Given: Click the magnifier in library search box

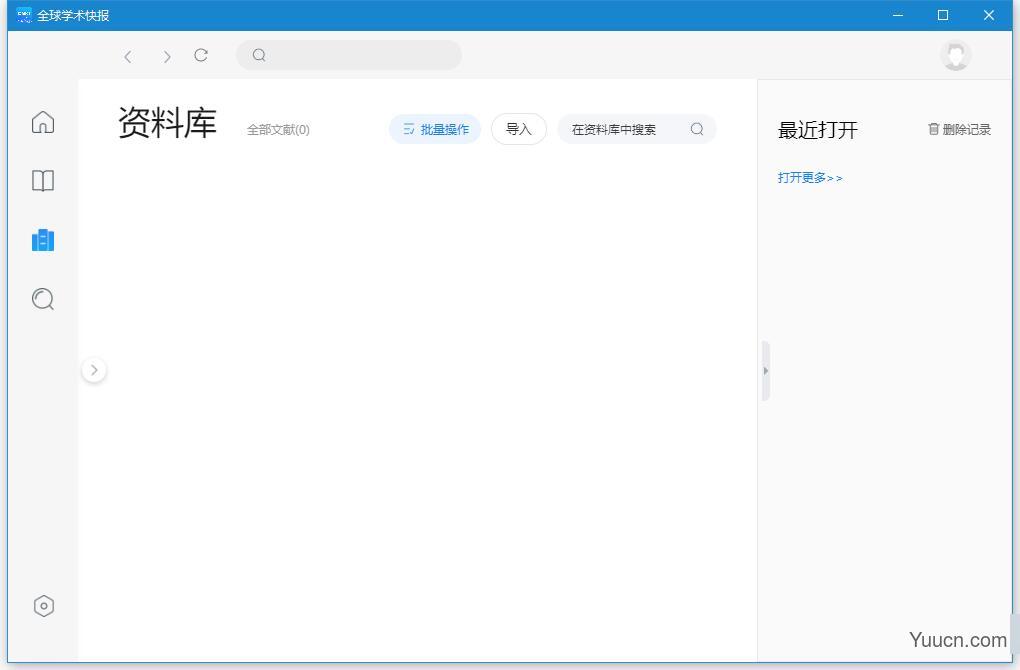Looking at the screenshot, I should (697, 129).
